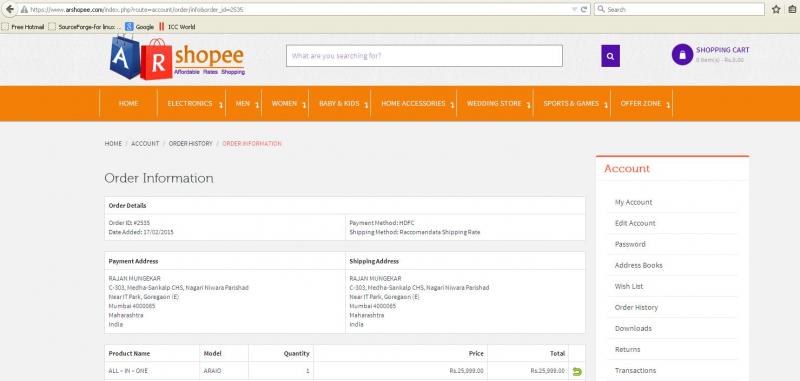Screen dimensions: 800x381
Task: Open the shopping cart bag icon
Action: coord(682,55)
